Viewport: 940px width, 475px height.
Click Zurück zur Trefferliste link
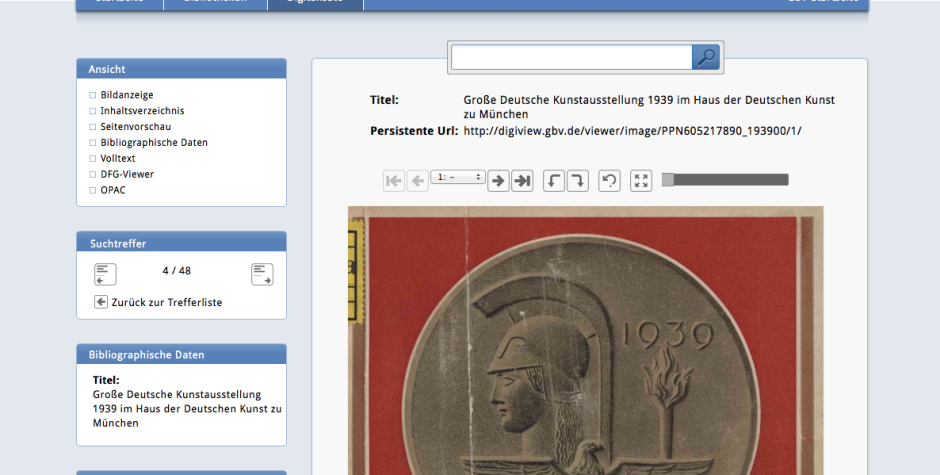167,302
